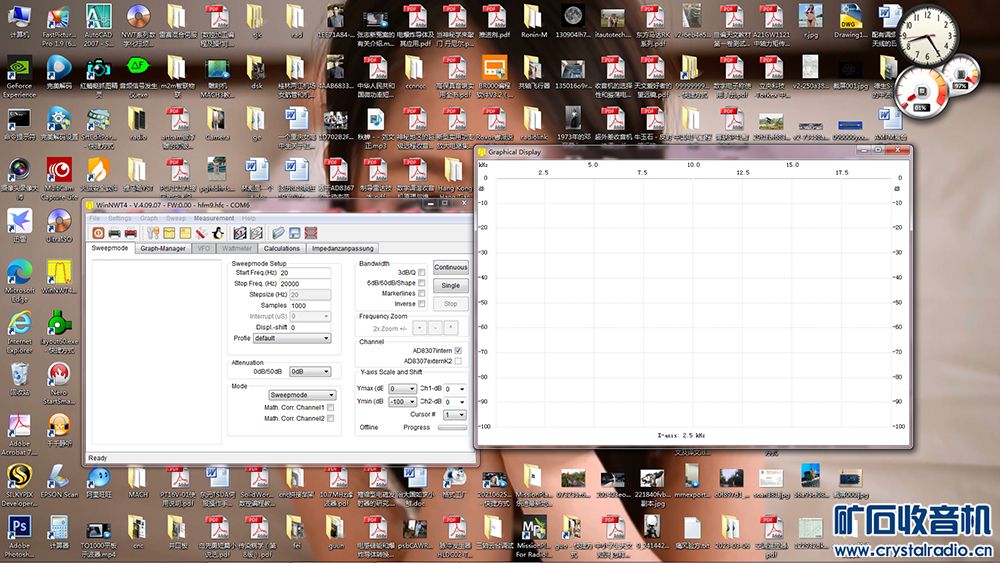Click the Continuous sweep button
The width and height of the screenshot is (1000, 563).
coord(450,268)
